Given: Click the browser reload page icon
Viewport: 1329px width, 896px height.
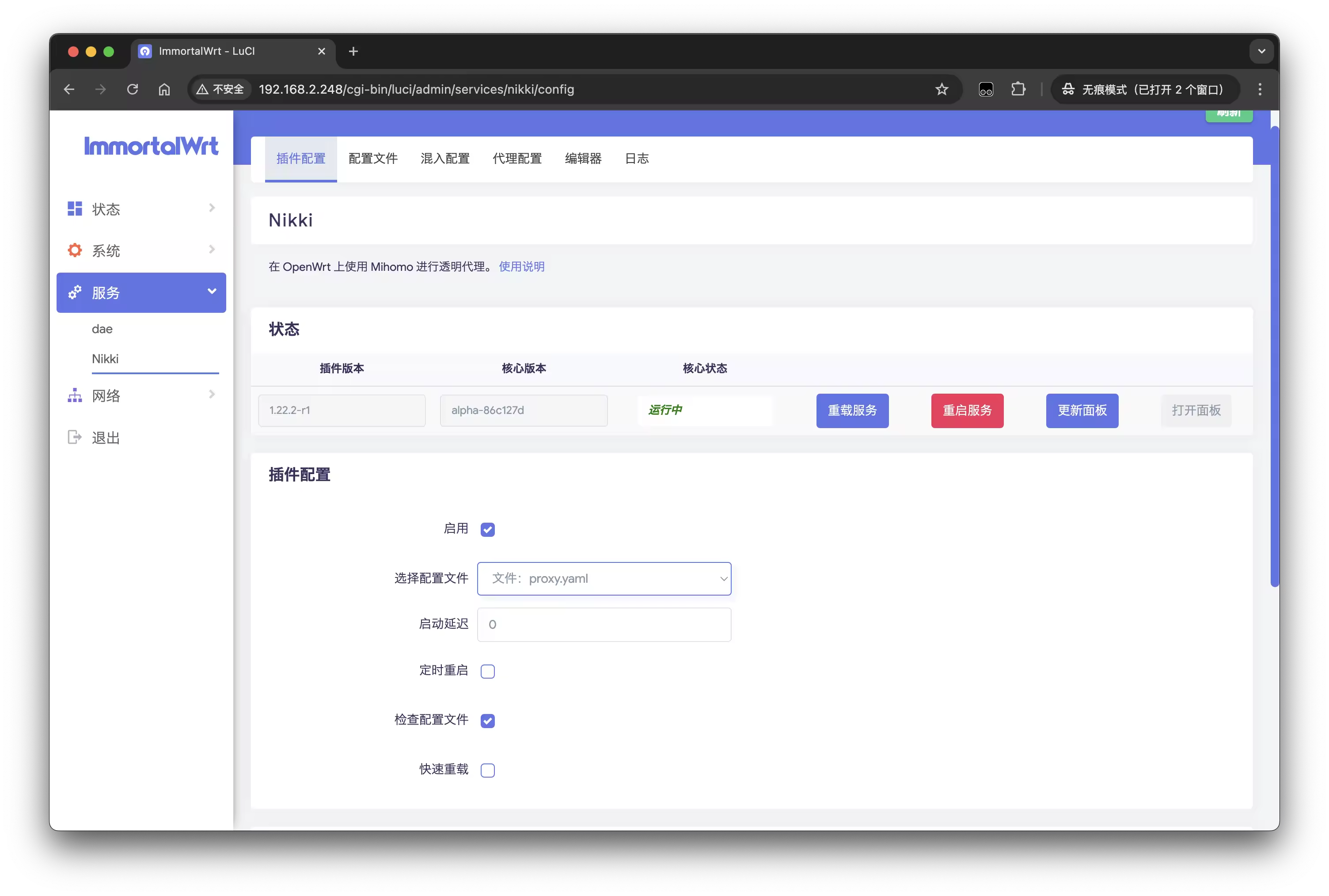Looking at the screenshot, I should pyautogui.click(x=133, y=89).
